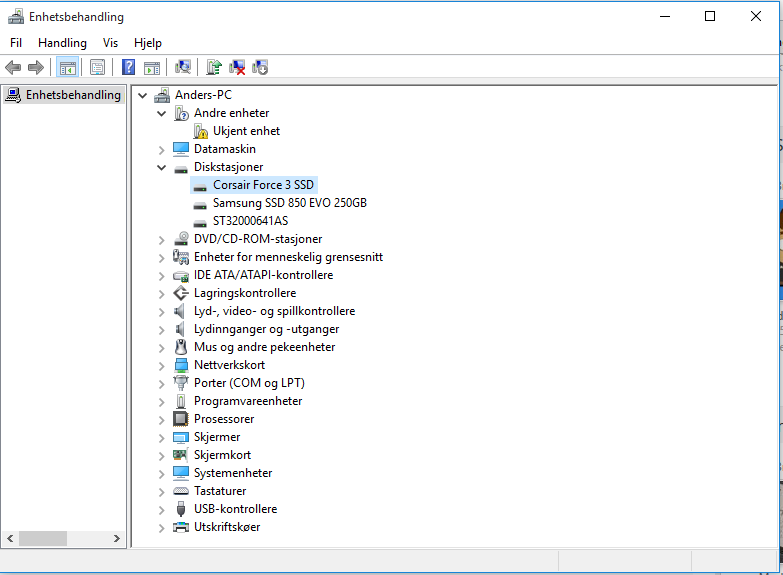Toggle the console tree pane icon
The height and width of the screenshot is (575, 783).
click(x=67, y=67)
